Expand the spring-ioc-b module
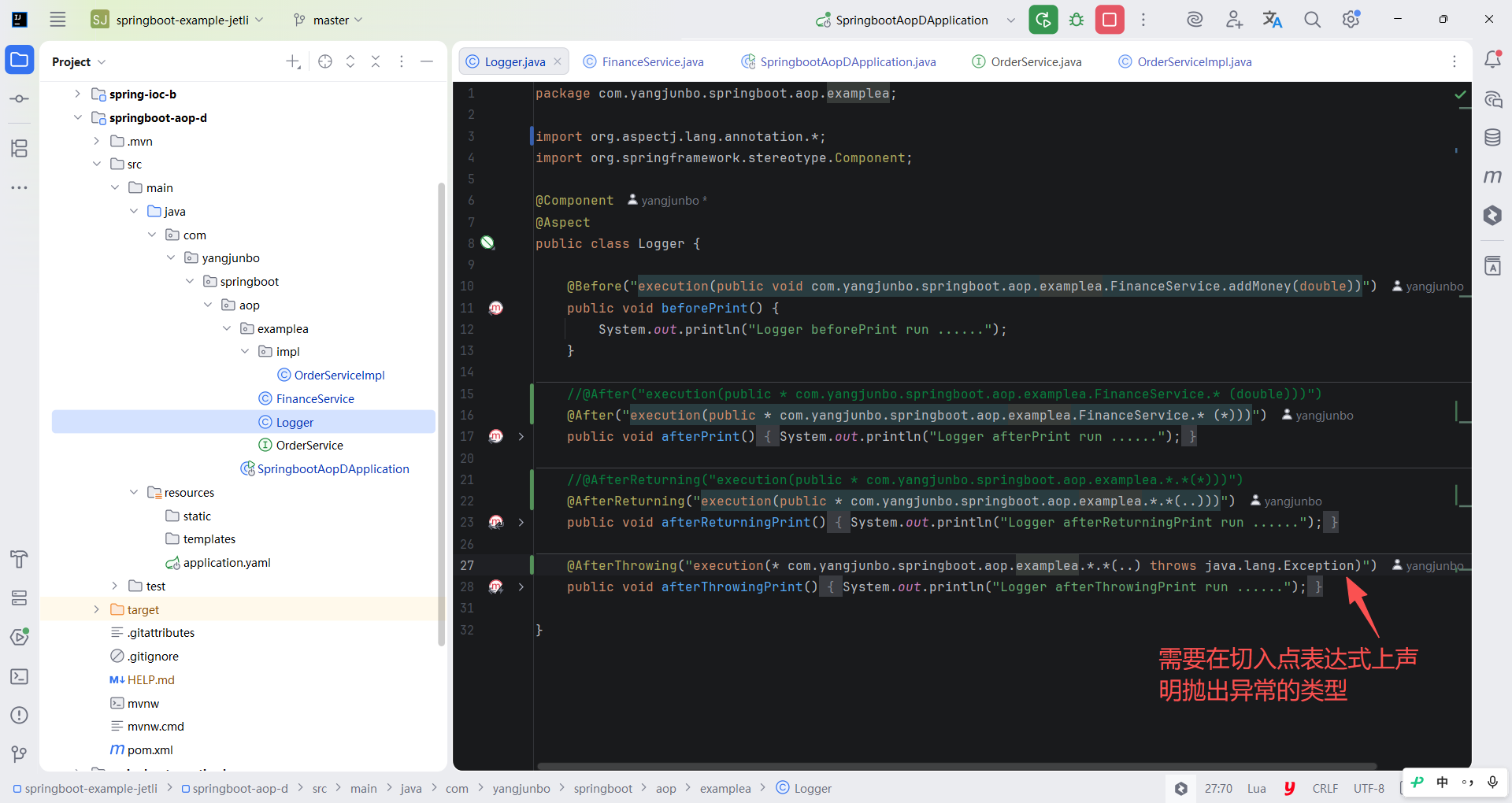Screen dimensions: 1512x803 (x=77, y=94)
